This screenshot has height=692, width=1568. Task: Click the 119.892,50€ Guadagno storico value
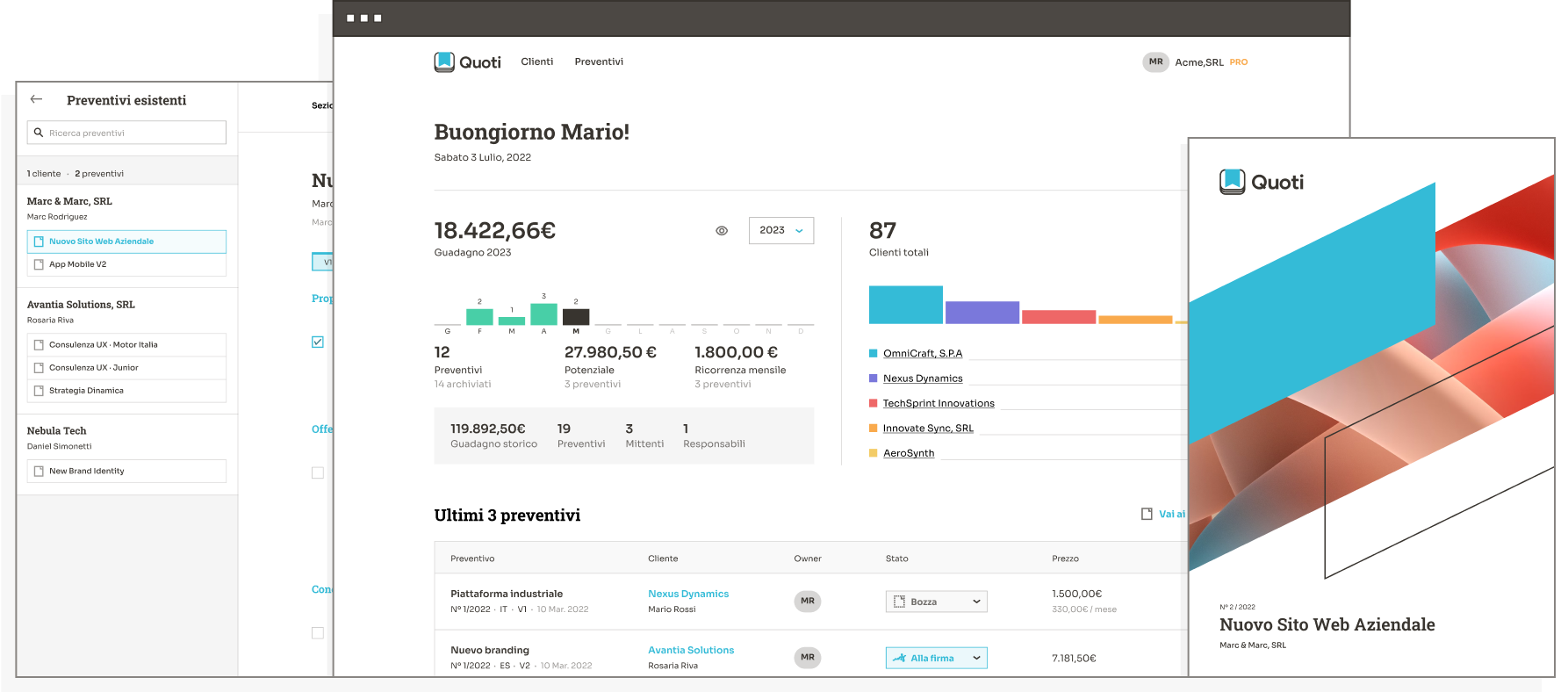click(488, 429)
